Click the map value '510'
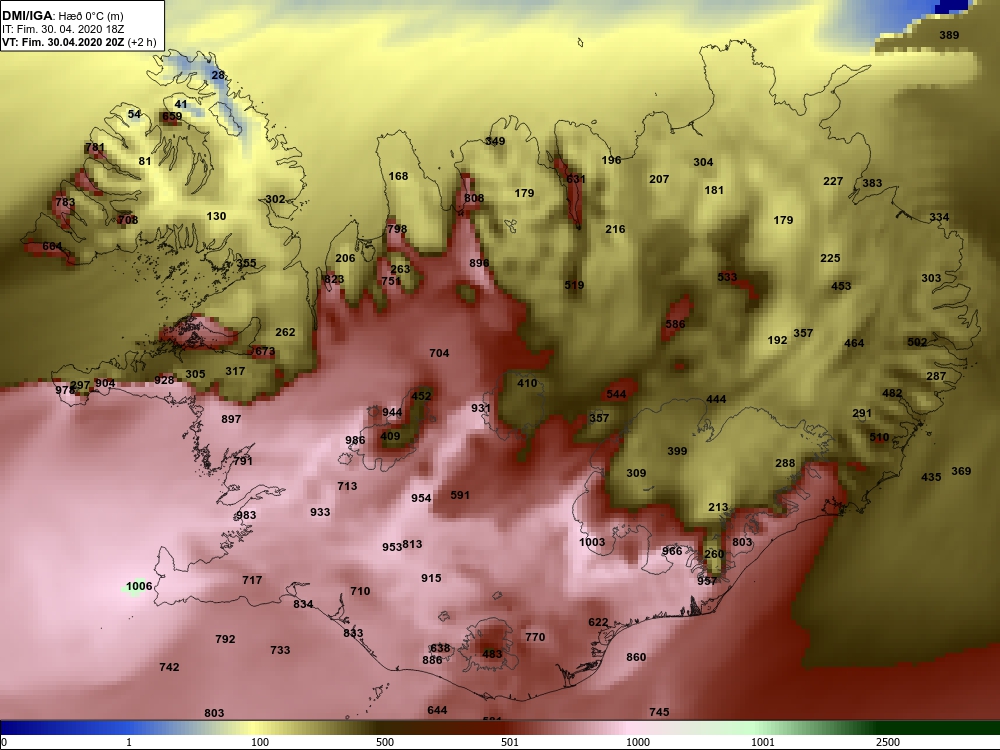The image size is (1000, 750). click(x=879, y=438)
